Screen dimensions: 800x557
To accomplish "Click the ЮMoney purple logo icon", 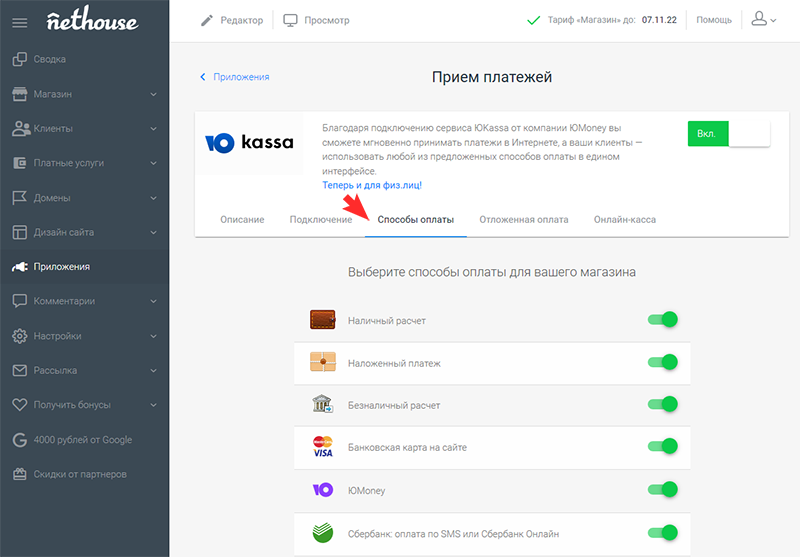I will 322,490.
